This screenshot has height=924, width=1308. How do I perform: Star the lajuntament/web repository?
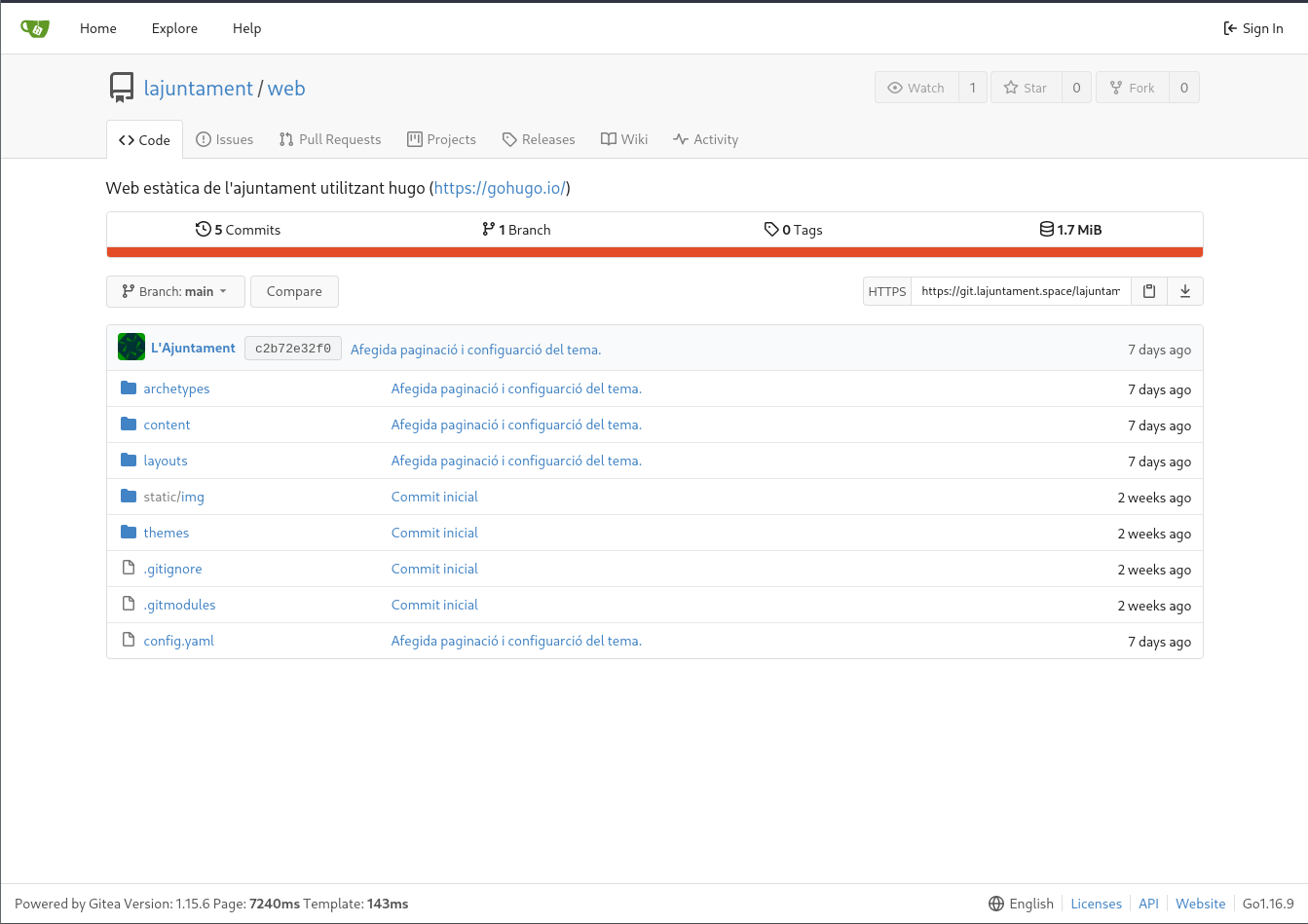click(1026, 88)
